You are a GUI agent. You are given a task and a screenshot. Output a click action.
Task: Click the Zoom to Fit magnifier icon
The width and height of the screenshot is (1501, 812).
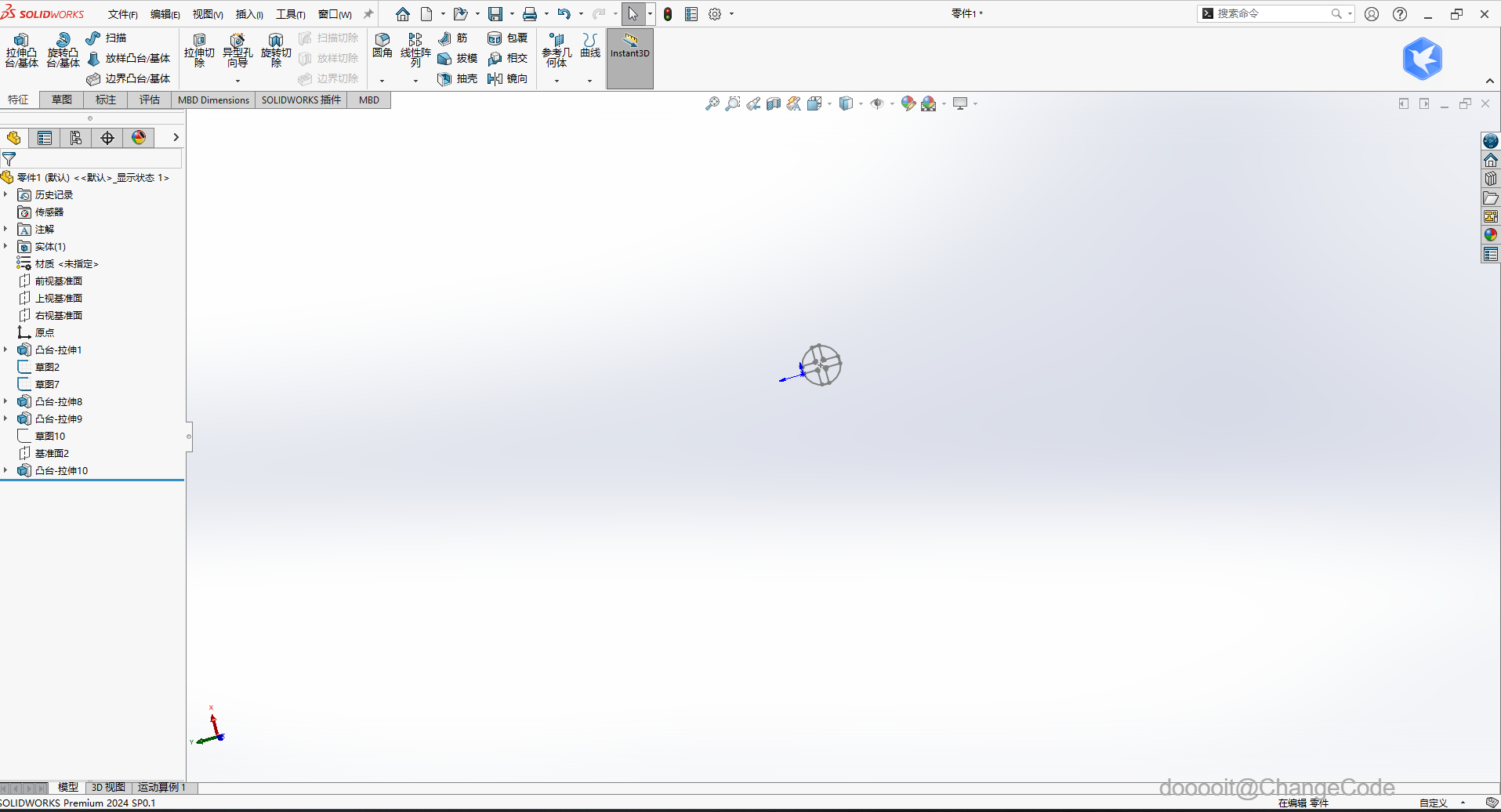pyautogui.click(x=712, y=103)
